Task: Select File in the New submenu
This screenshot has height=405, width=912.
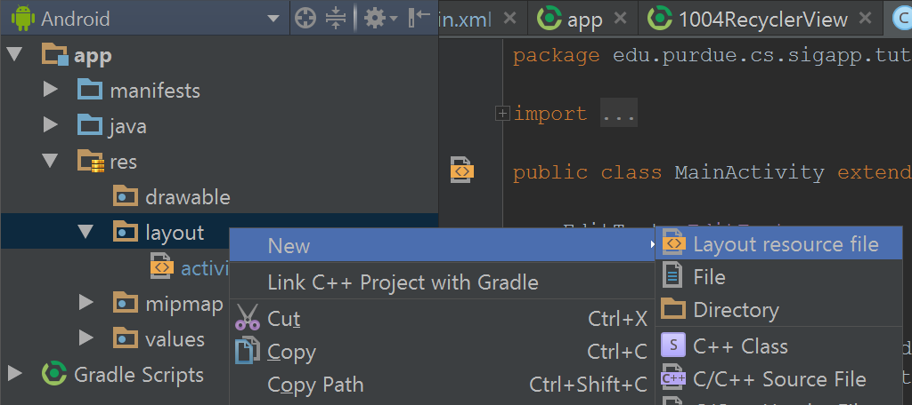Action: pyautogui.click(x=779, y=276)
